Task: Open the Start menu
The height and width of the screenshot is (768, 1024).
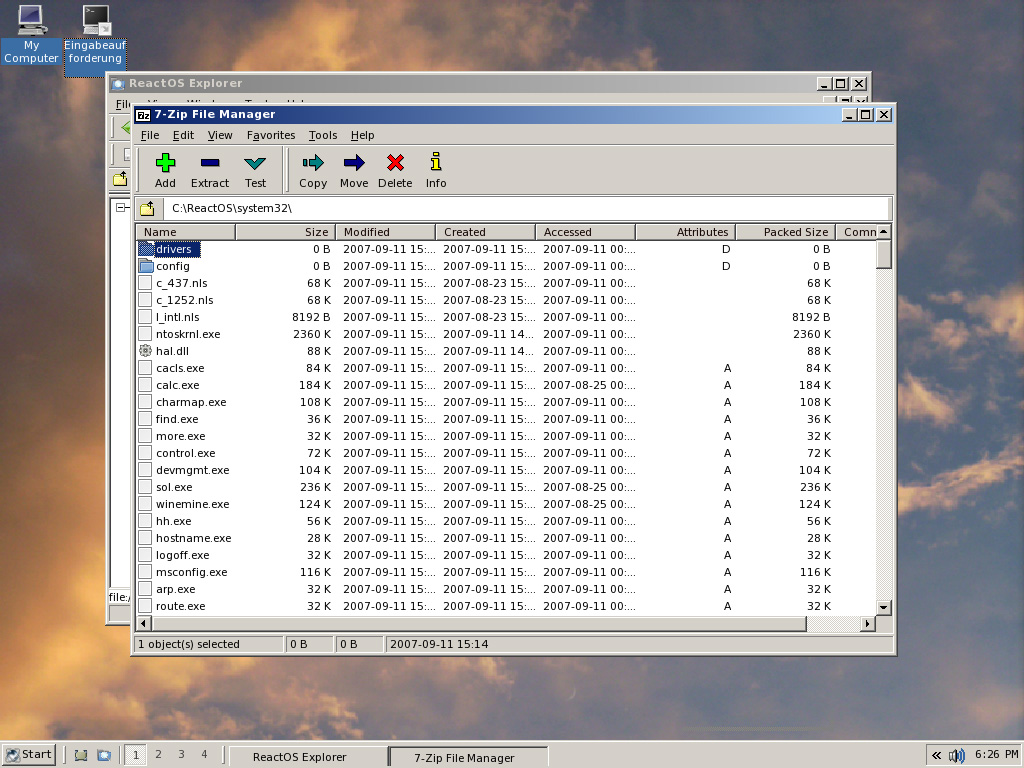Action: [28, 755]
